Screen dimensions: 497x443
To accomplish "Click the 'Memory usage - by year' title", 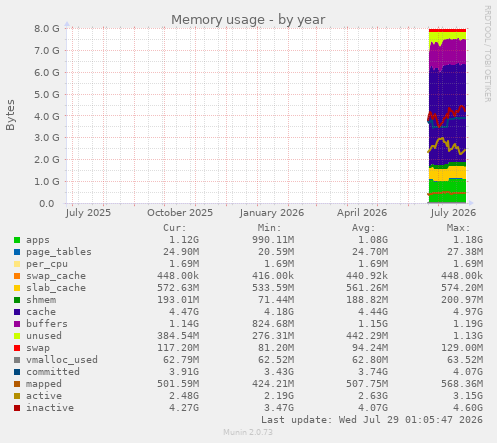I will coord(248,20).
